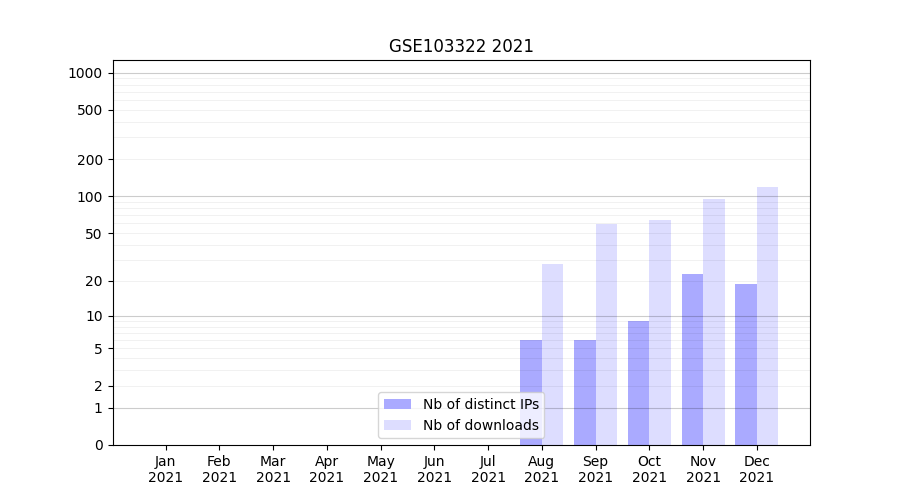Select the 'Nb of distinct IPs' legend label
The height and width of the screenshot is (500, 900).
click(480, 404)
